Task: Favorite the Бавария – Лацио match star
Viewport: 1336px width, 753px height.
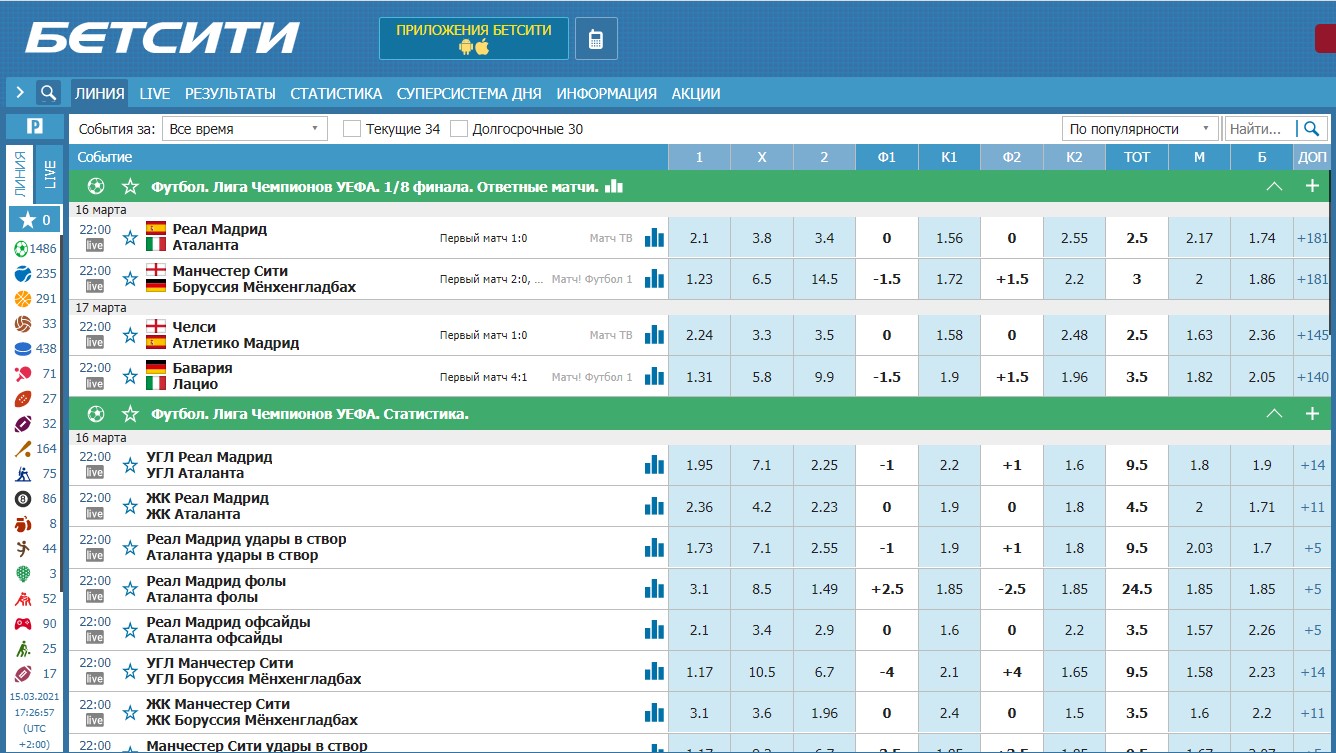Action: (129, 376)
